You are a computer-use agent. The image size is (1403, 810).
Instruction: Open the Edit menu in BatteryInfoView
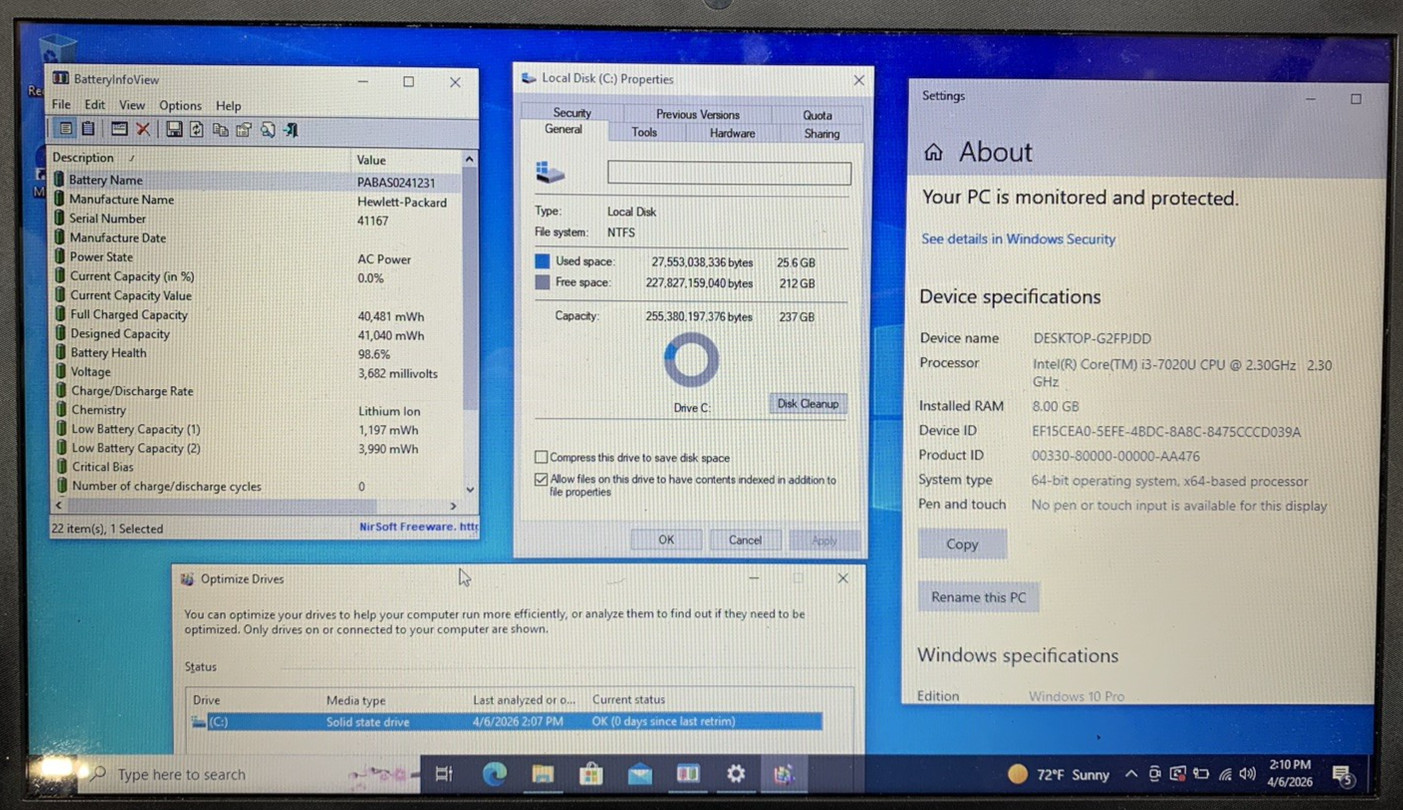coord(94,105)
